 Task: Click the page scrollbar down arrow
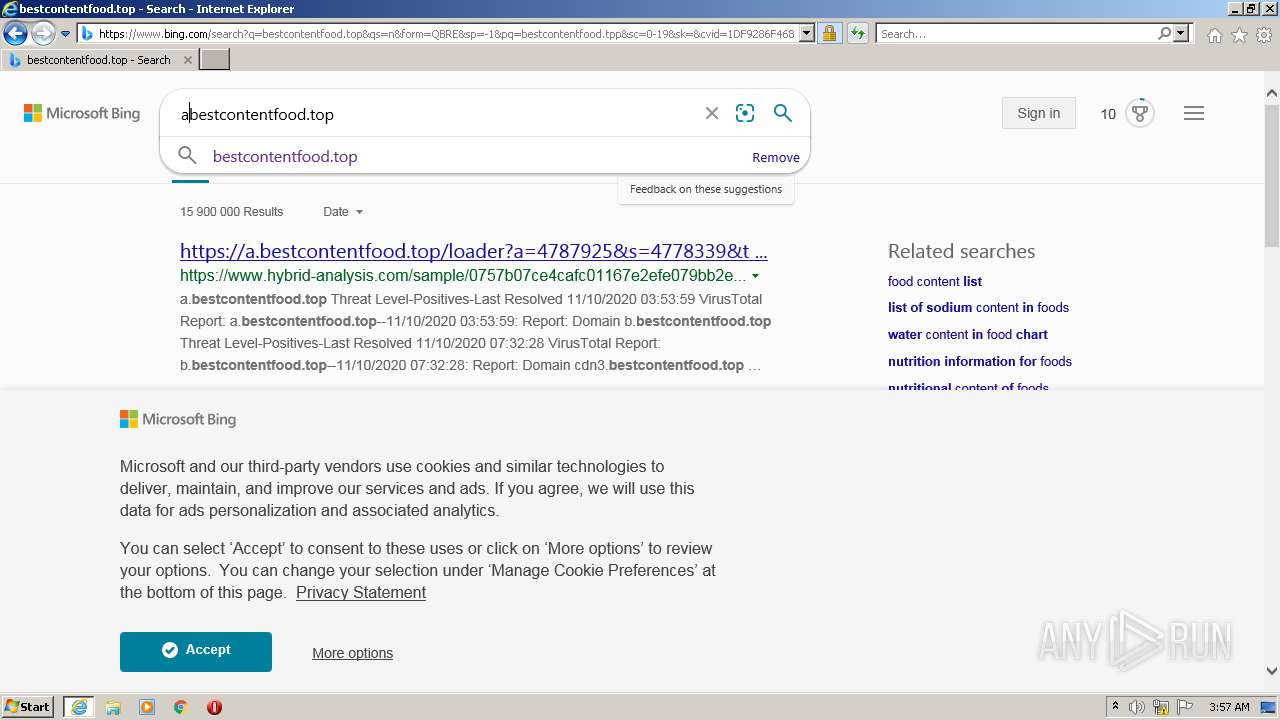[x=1272, y=672]
